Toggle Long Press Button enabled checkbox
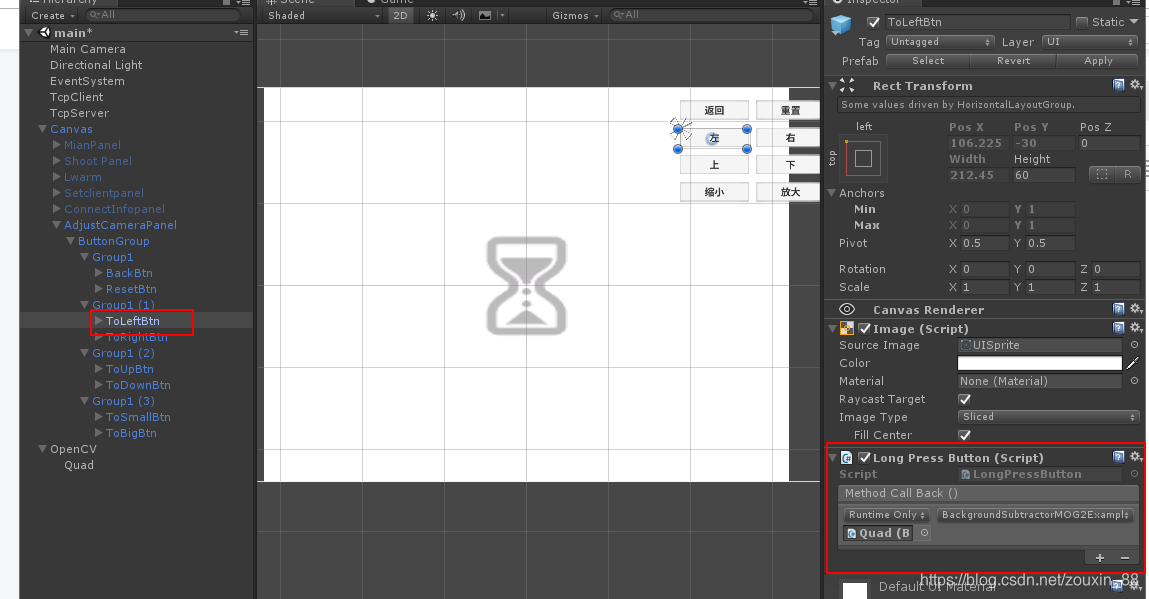 865,457
